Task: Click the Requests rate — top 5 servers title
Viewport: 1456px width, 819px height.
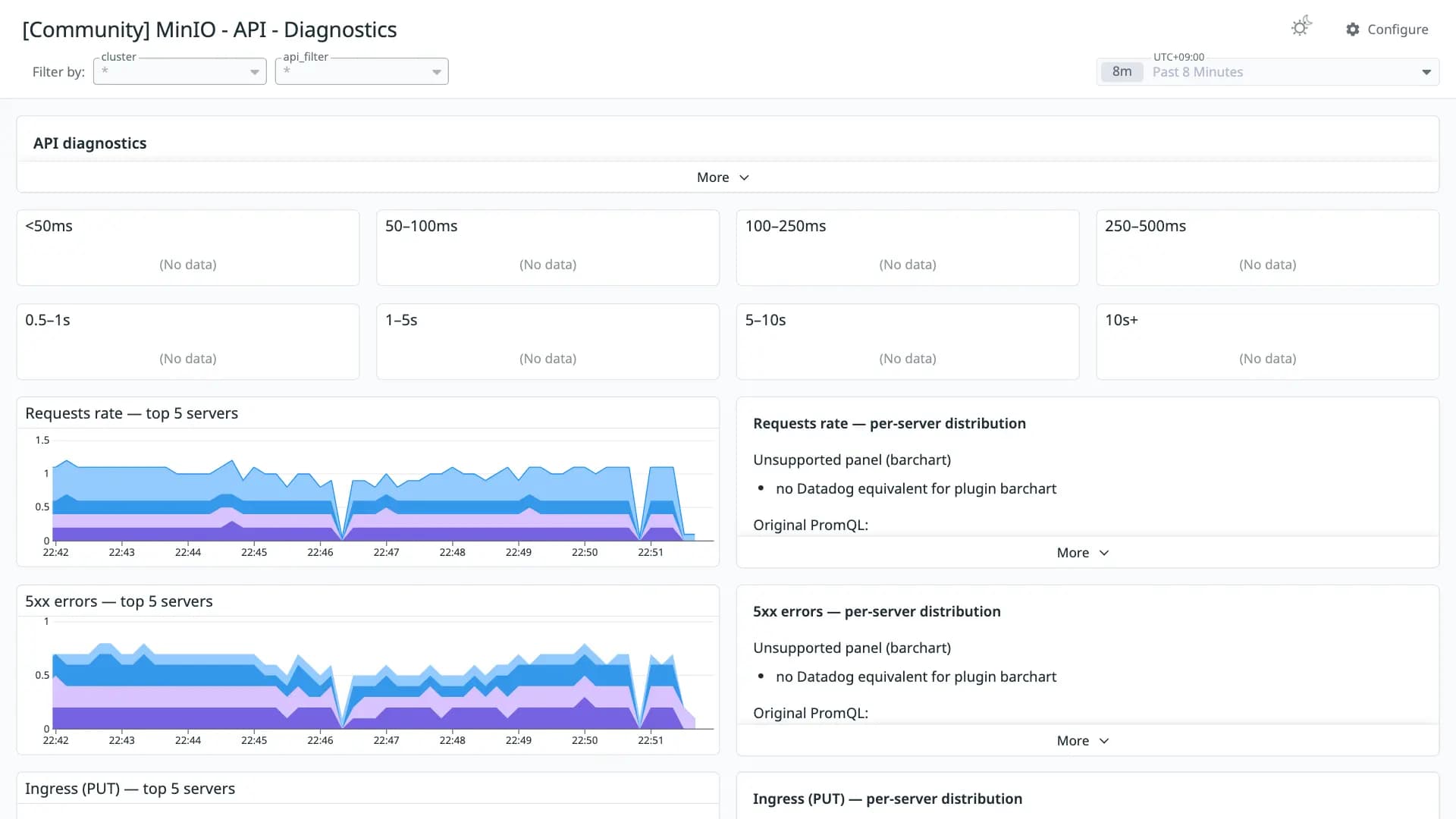Action: pos(131,413)
